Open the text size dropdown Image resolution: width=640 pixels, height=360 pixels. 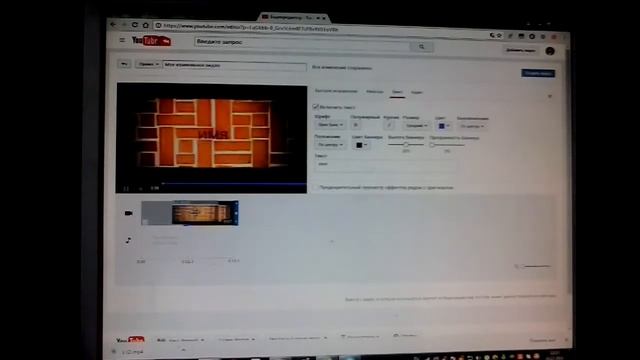point(416,126)
